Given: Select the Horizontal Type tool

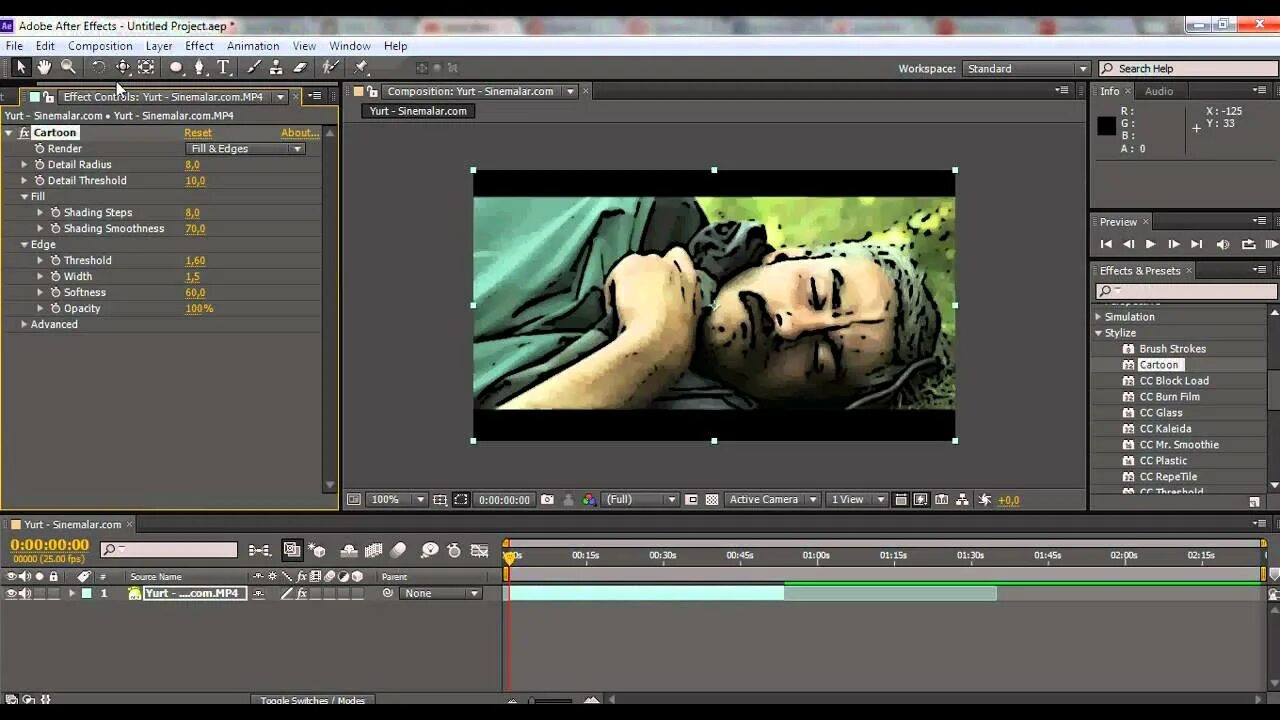Looking at the screenshot, I should 223,67.
